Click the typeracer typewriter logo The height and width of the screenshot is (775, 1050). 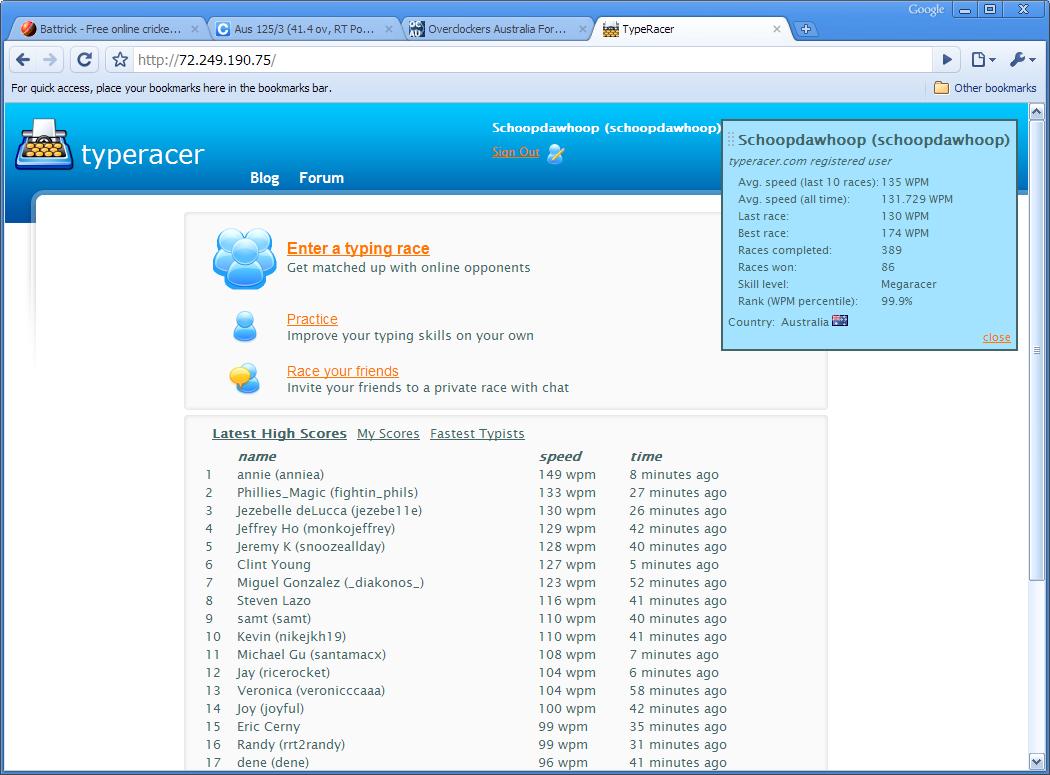coord(44,144)
